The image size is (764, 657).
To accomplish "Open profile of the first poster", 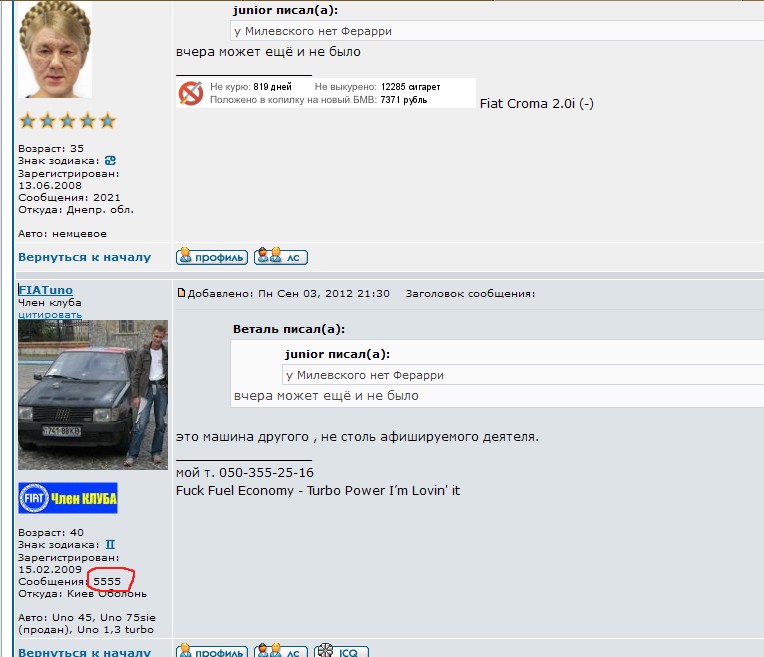I will 211,257.
